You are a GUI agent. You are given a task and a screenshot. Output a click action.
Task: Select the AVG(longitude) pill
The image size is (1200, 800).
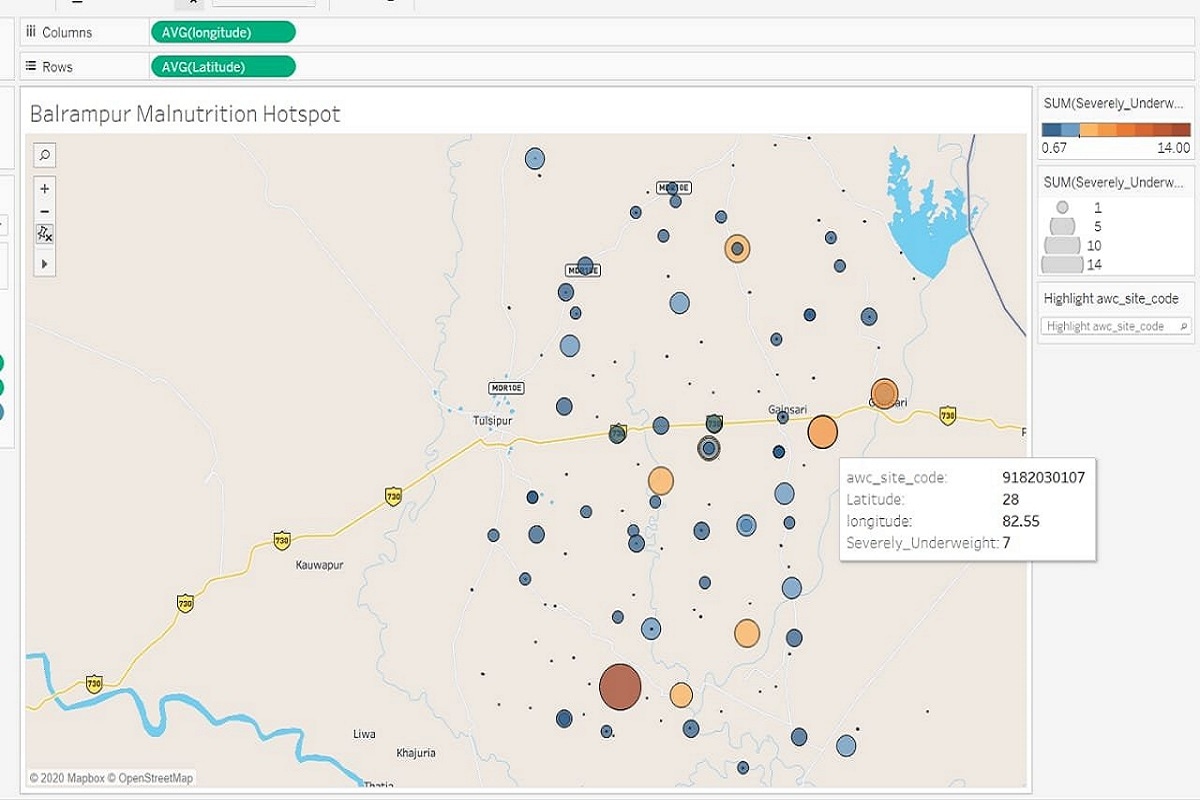222,33
